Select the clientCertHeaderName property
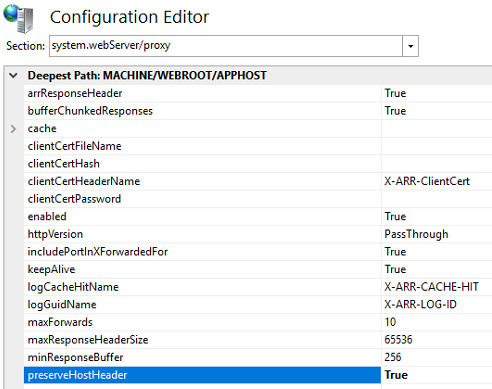Viewport: 492px width, 389px height. 84,181
